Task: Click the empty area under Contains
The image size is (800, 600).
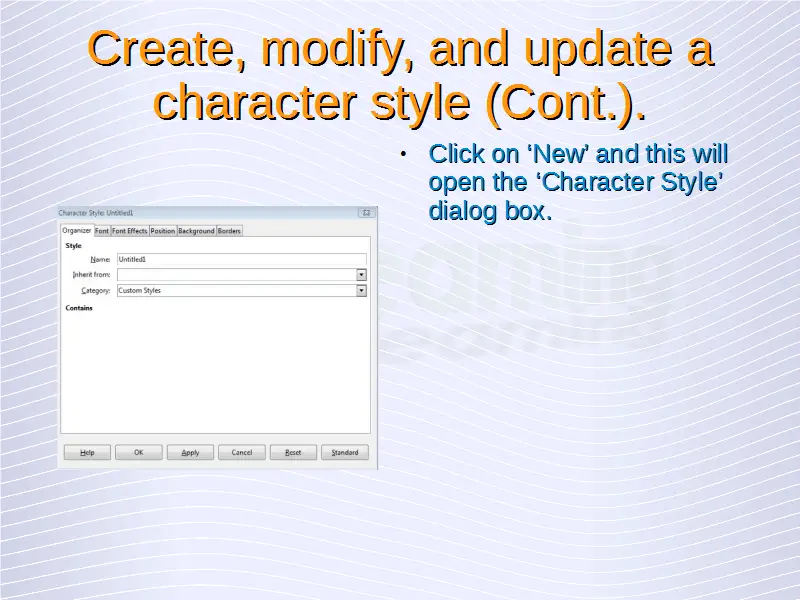Action: (215, 370)
